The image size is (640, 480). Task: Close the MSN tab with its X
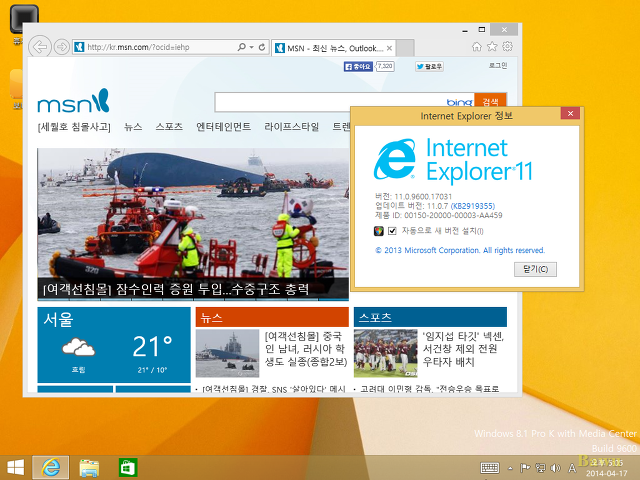[389, 49]
